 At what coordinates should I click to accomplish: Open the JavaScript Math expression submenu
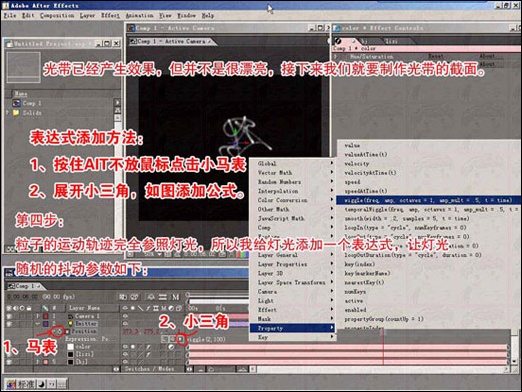click(292, 218)
